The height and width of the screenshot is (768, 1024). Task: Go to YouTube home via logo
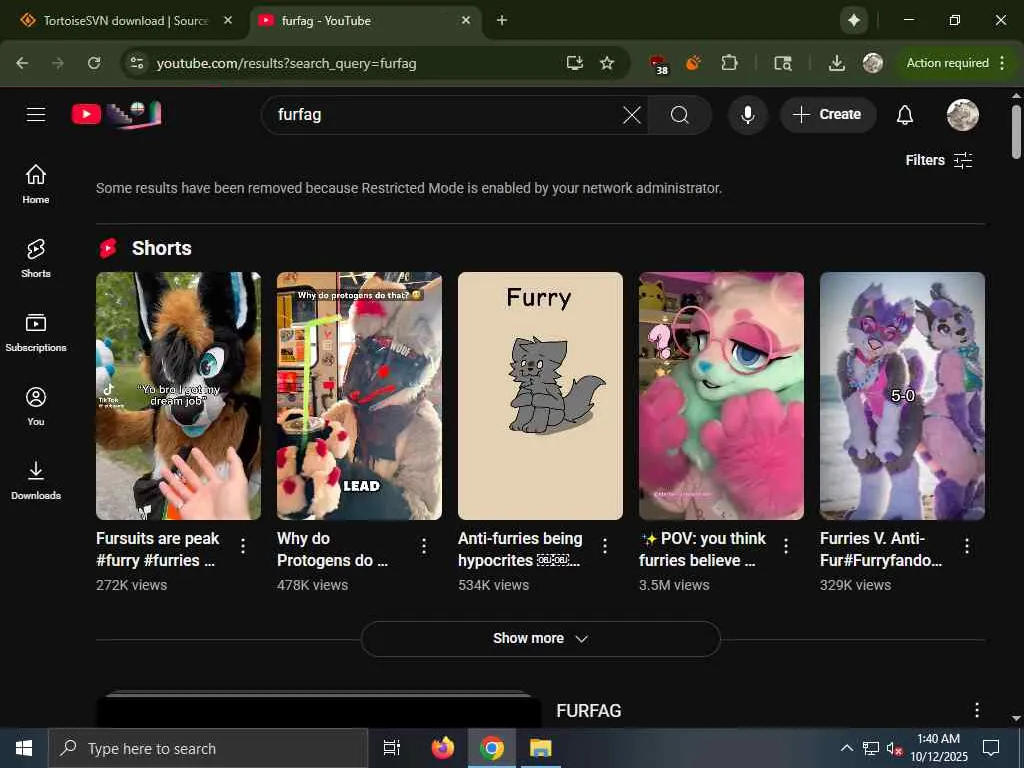click(x=116, y=115)
